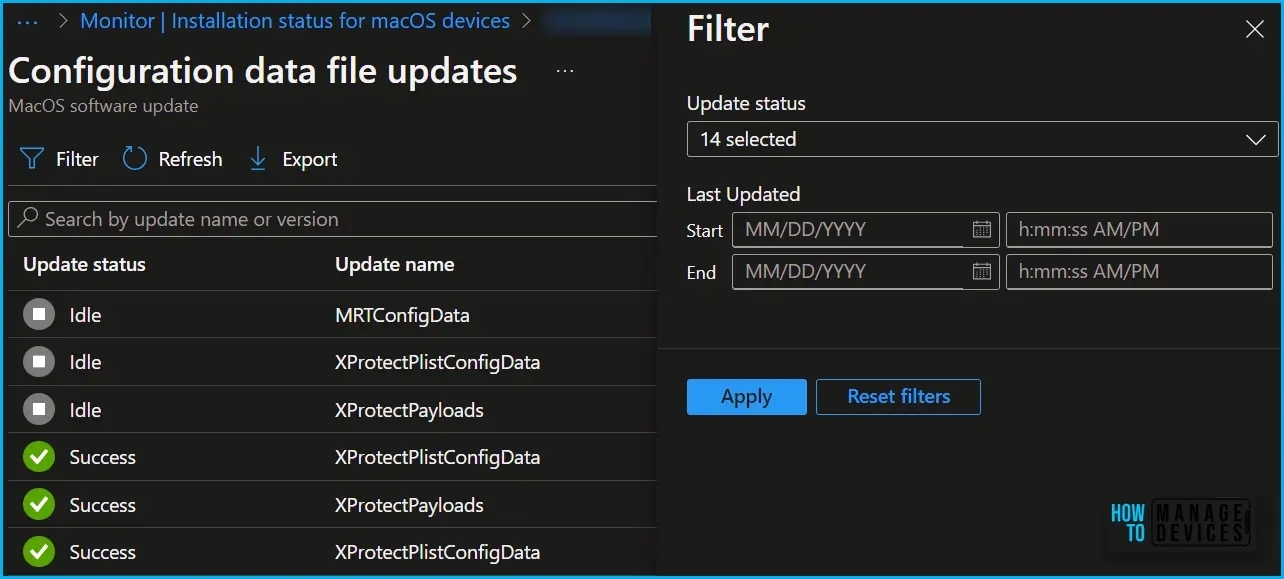The image size is (1284, 579).
Task: Open the ellipsis menu beside the page title
Action: click(565, 71)
